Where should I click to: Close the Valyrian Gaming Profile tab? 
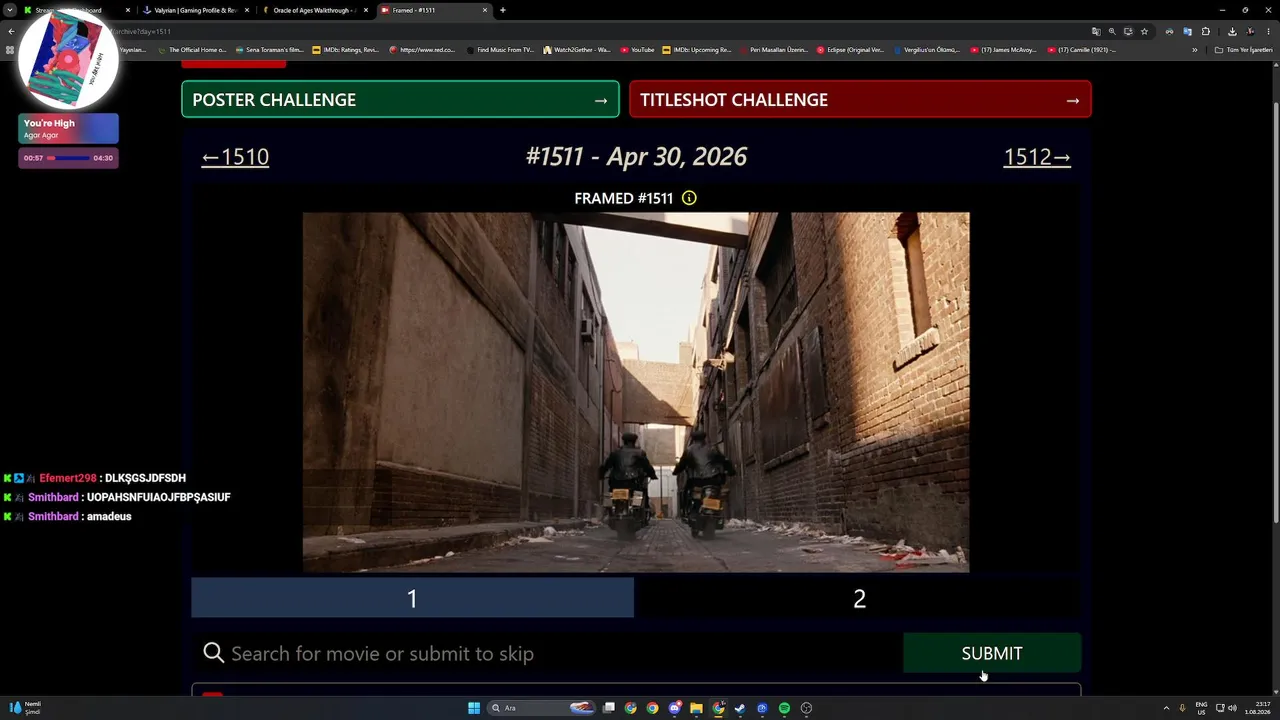(247, 10)
